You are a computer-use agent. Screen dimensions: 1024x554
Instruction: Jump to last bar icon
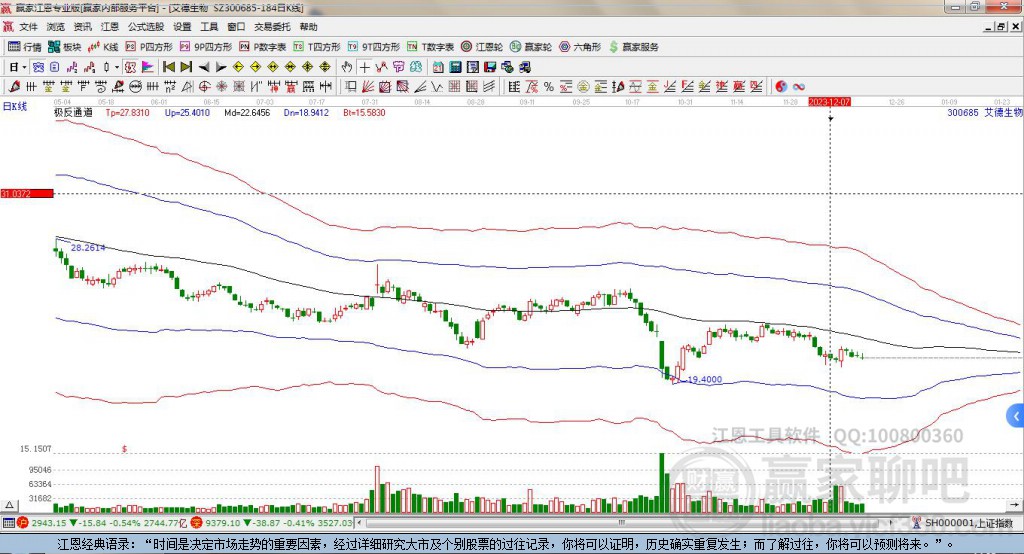(x=186, y=67)
